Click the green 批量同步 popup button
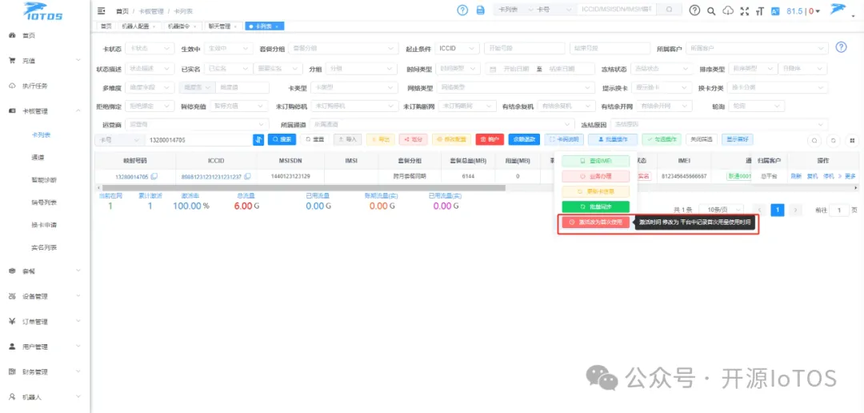This screenshot has width=864, height=413. tap(595, 207)
